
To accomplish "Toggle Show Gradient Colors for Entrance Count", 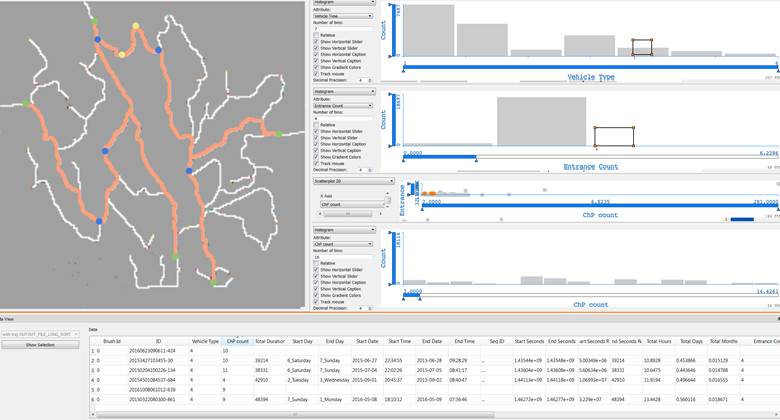I will pyautogui.click(x=316, y=157).
